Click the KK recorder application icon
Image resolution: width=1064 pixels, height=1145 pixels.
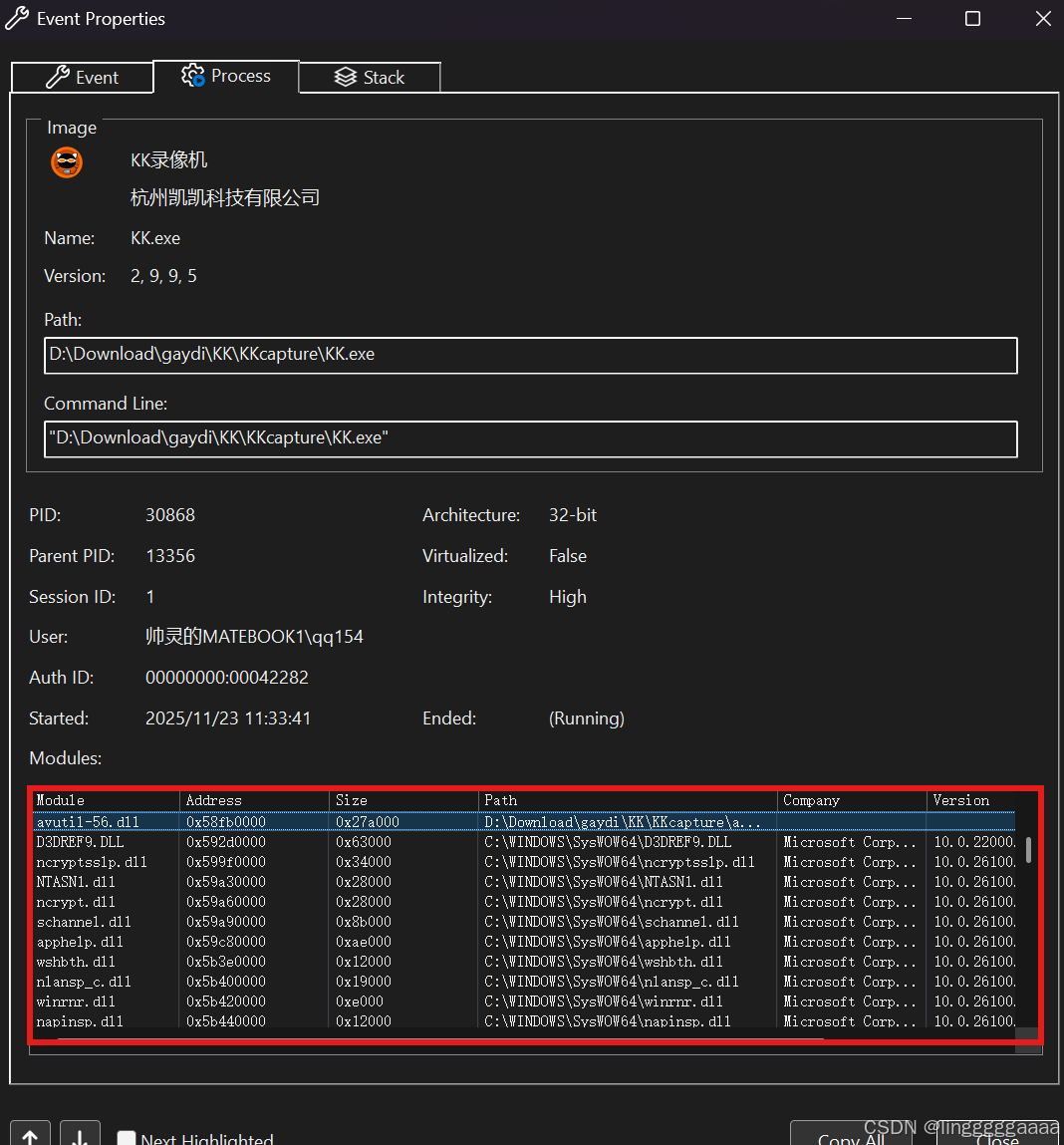pos(67,162)
